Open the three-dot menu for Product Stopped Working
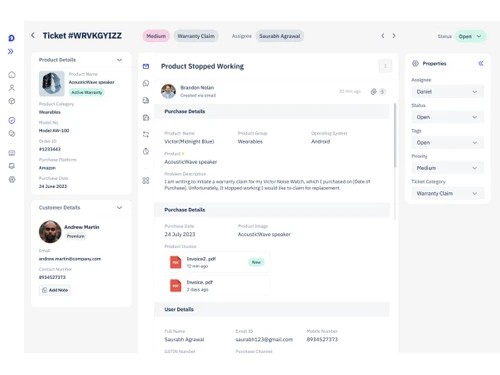The height and width of the screenshot is (375, 500). [385, 66]
